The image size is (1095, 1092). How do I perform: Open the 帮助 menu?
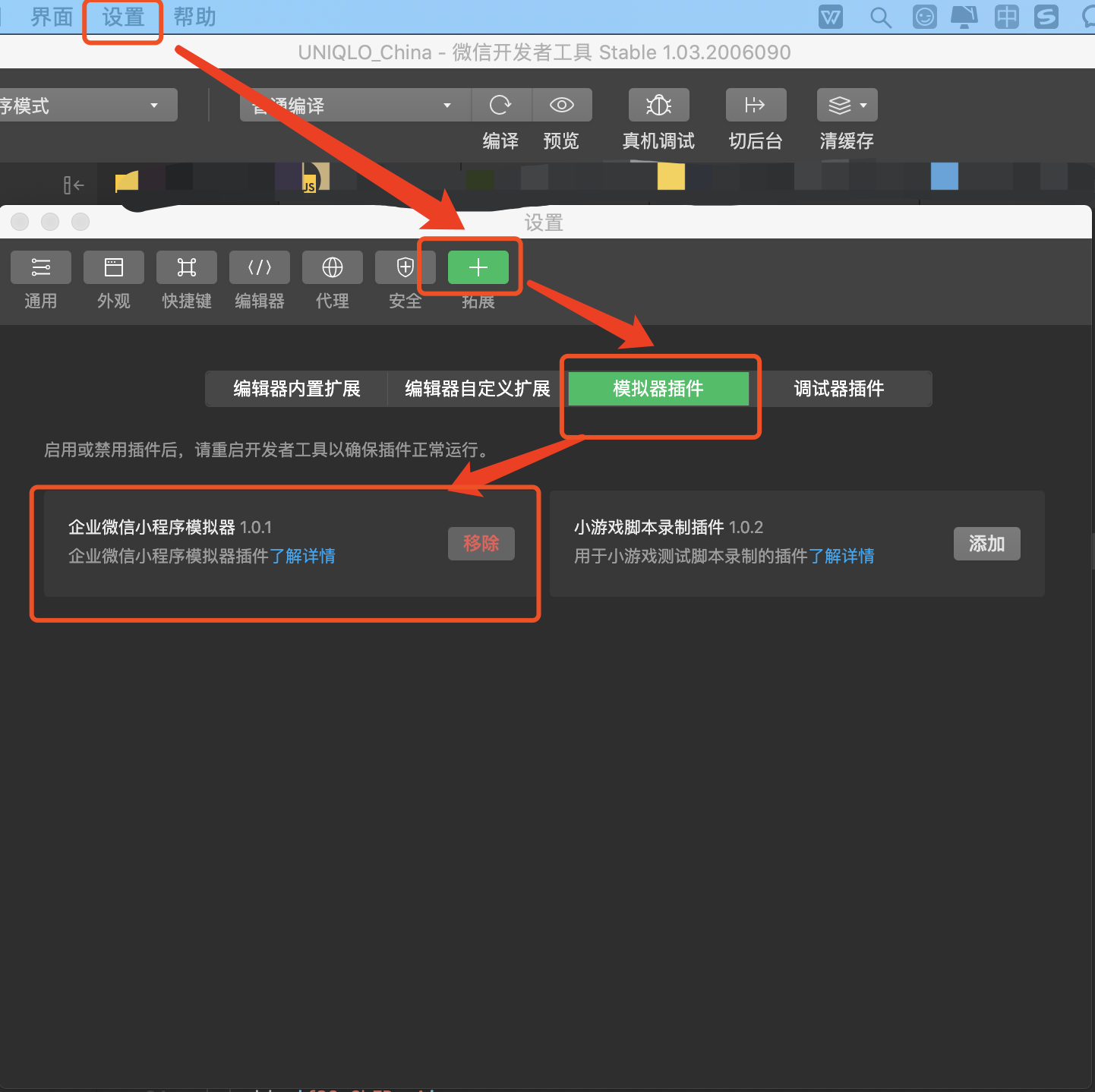pos(194,17)
